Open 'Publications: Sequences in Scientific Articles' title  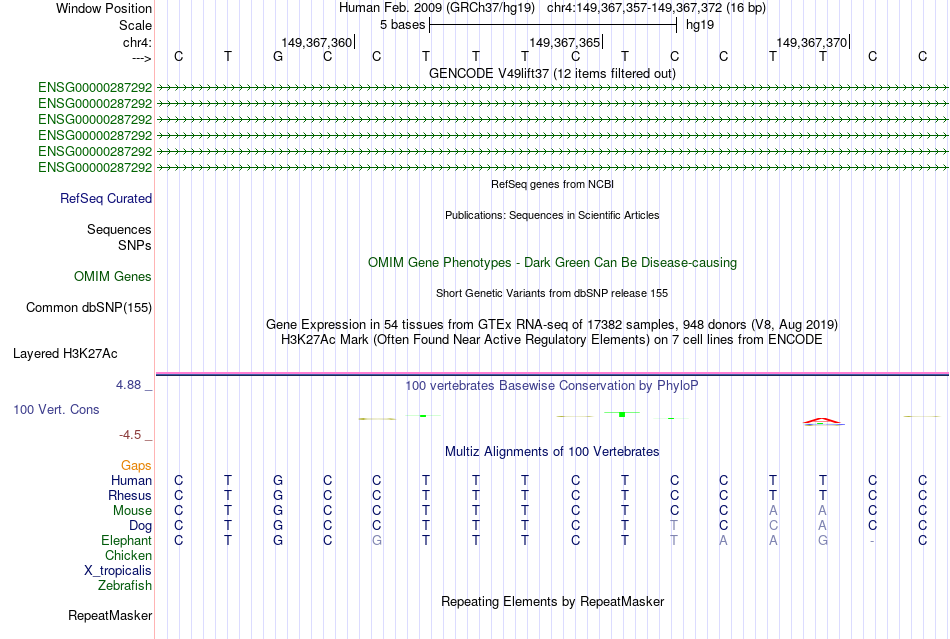coord(552,215)
